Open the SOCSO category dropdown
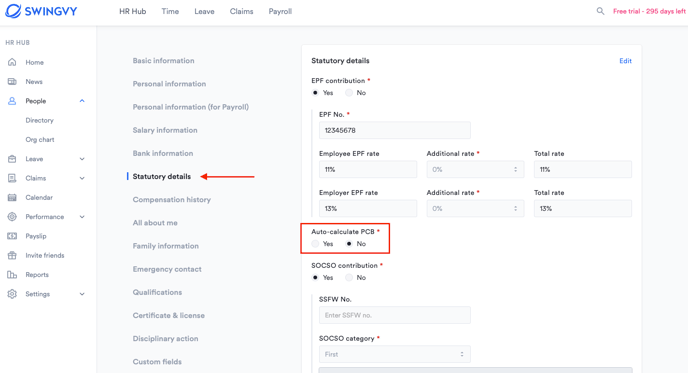This screenshot has height=373, width=688. 394,354
